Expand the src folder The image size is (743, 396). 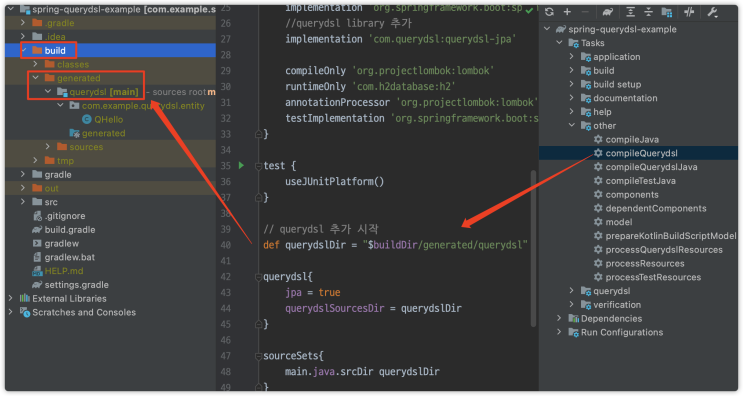23,202
